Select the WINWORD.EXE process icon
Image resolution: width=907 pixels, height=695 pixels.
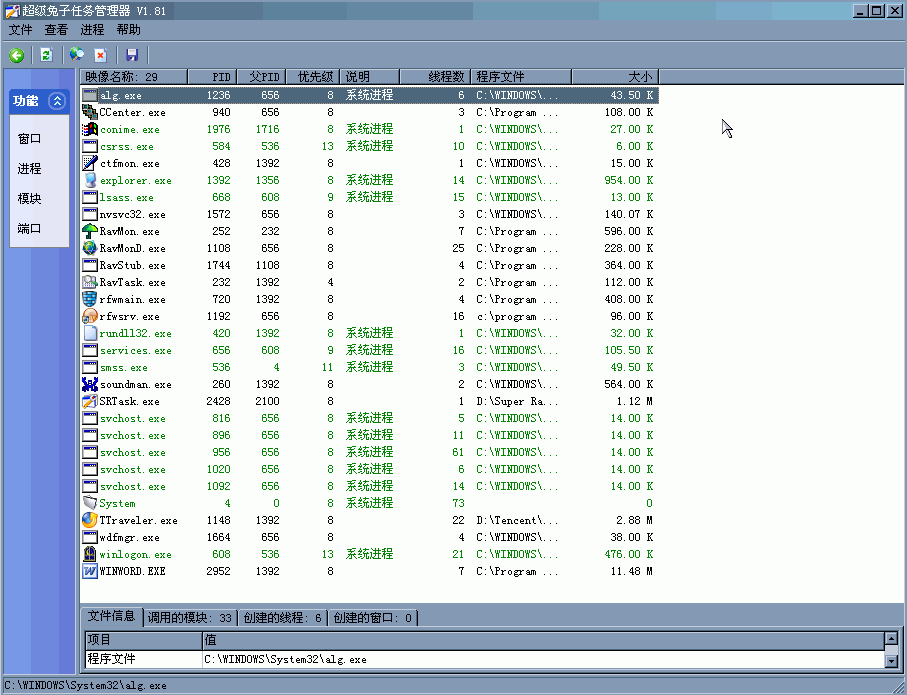[x=90, y=572]
